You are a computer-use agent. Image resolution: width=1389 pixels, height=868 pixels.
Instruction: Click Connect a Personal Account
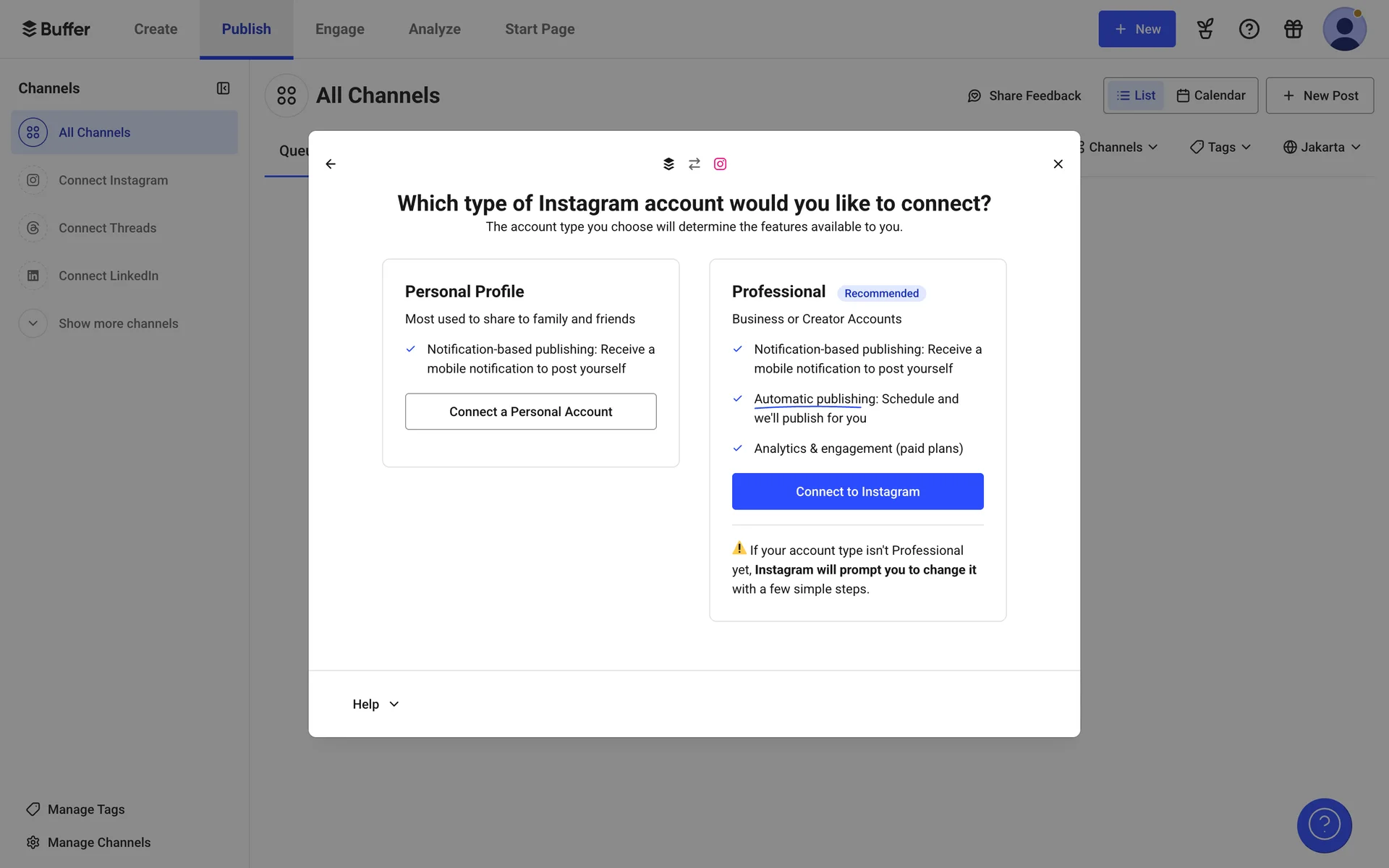tap(530, 412)
